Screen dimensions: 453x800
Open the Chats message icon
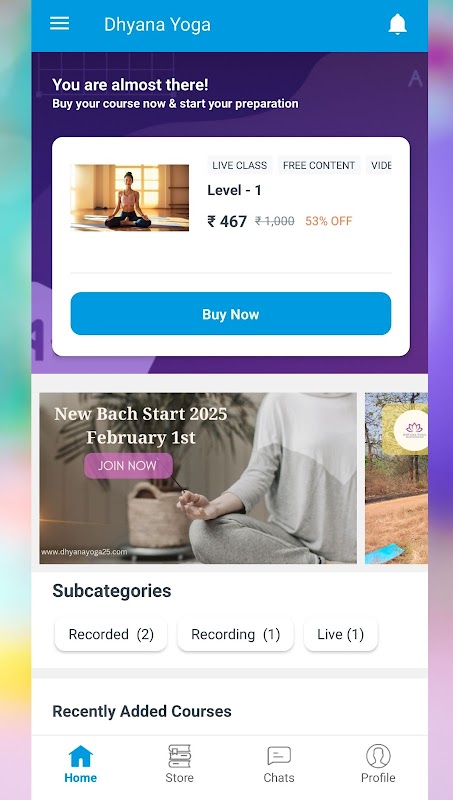pyautogui.click(x=279, y=756)
